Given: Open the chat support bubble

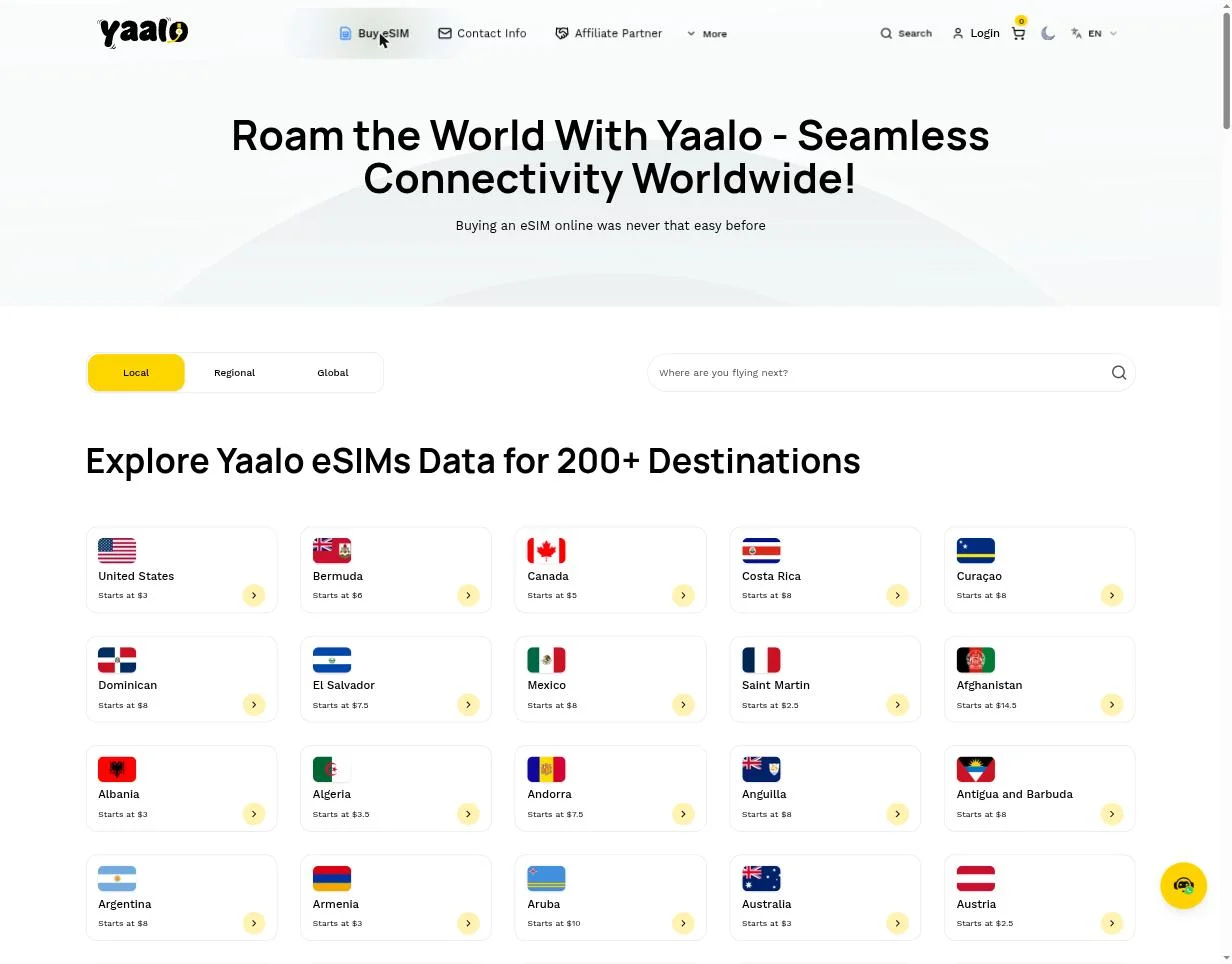Looking at the screenshot, I should (1184, 886).
